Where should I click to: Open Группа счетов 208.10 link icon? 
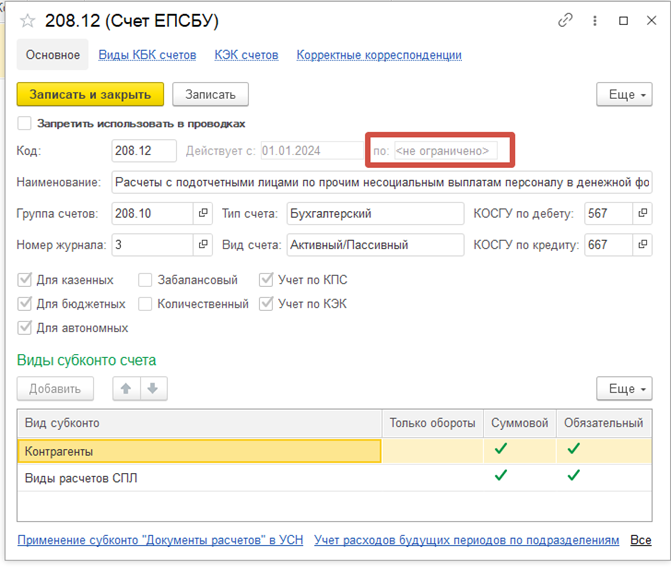click(203, 213)
